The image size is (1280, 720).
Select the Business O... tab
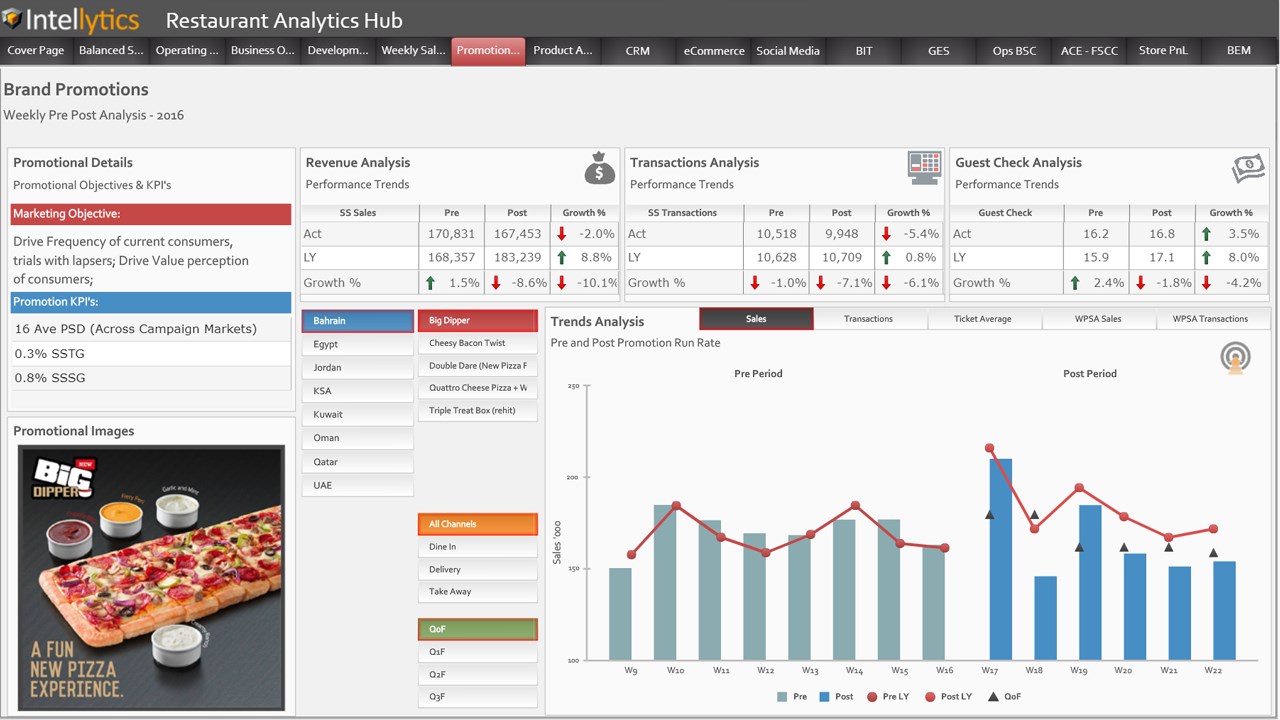click(x=262, y=51)
